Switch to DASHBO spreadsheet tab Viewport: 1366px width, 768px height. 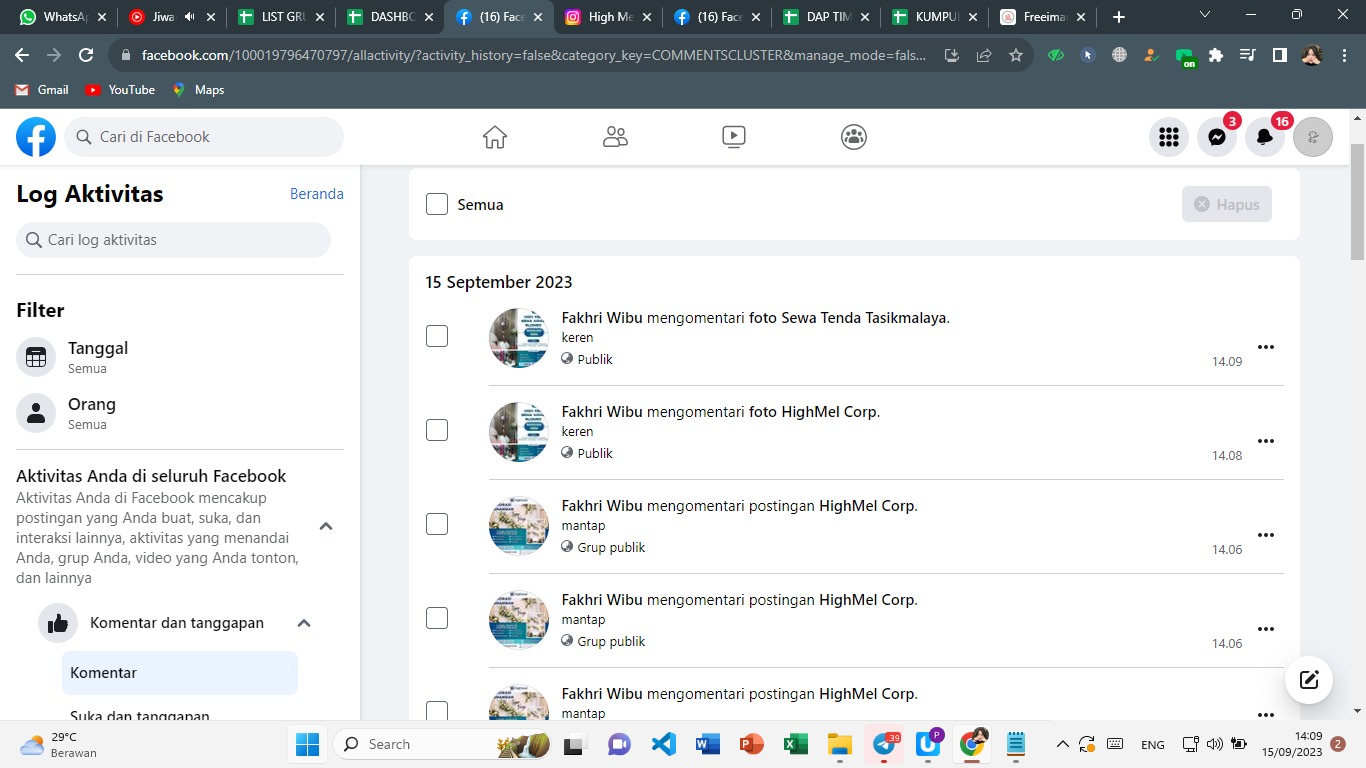click(x=388, y=17)
